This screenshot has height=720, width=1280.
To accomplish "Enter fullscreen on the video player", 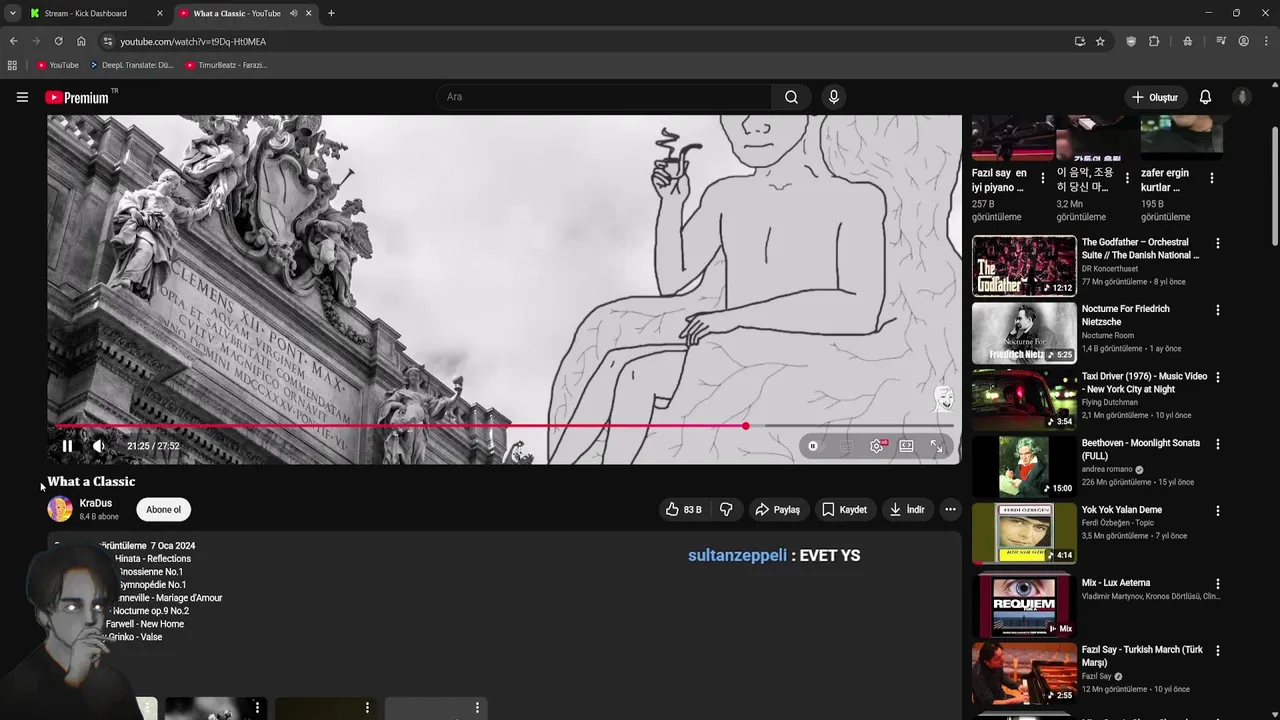I will click(936, 446).
